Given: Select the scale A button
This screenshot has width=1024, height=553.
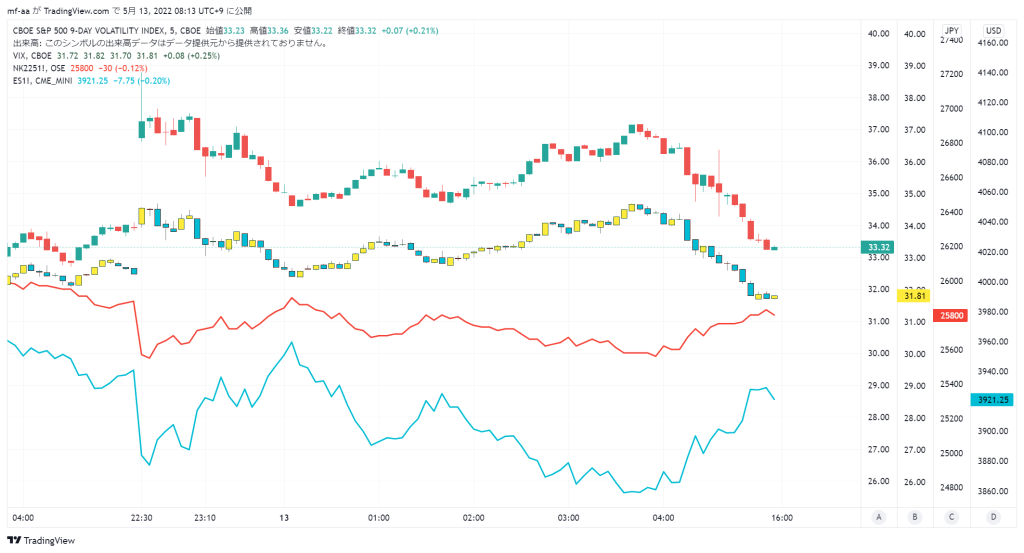Looking at the screenshot, I should click(878, 517).
